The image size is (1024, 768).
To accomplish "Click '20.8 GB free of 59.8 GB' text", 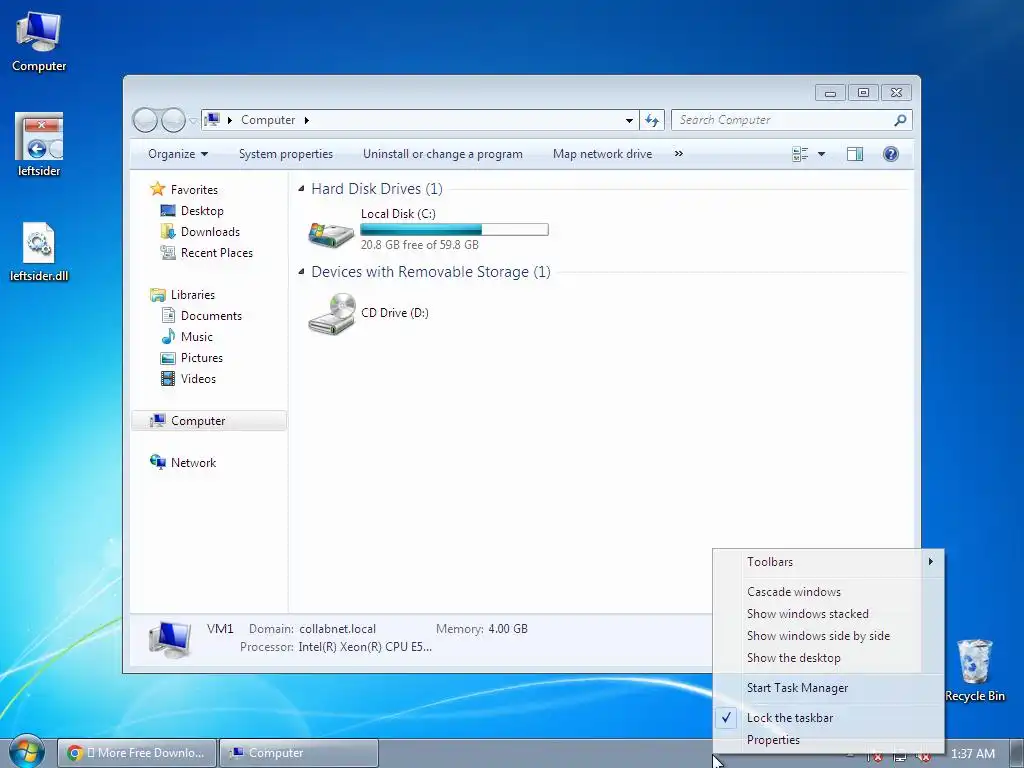I will 419,245.
